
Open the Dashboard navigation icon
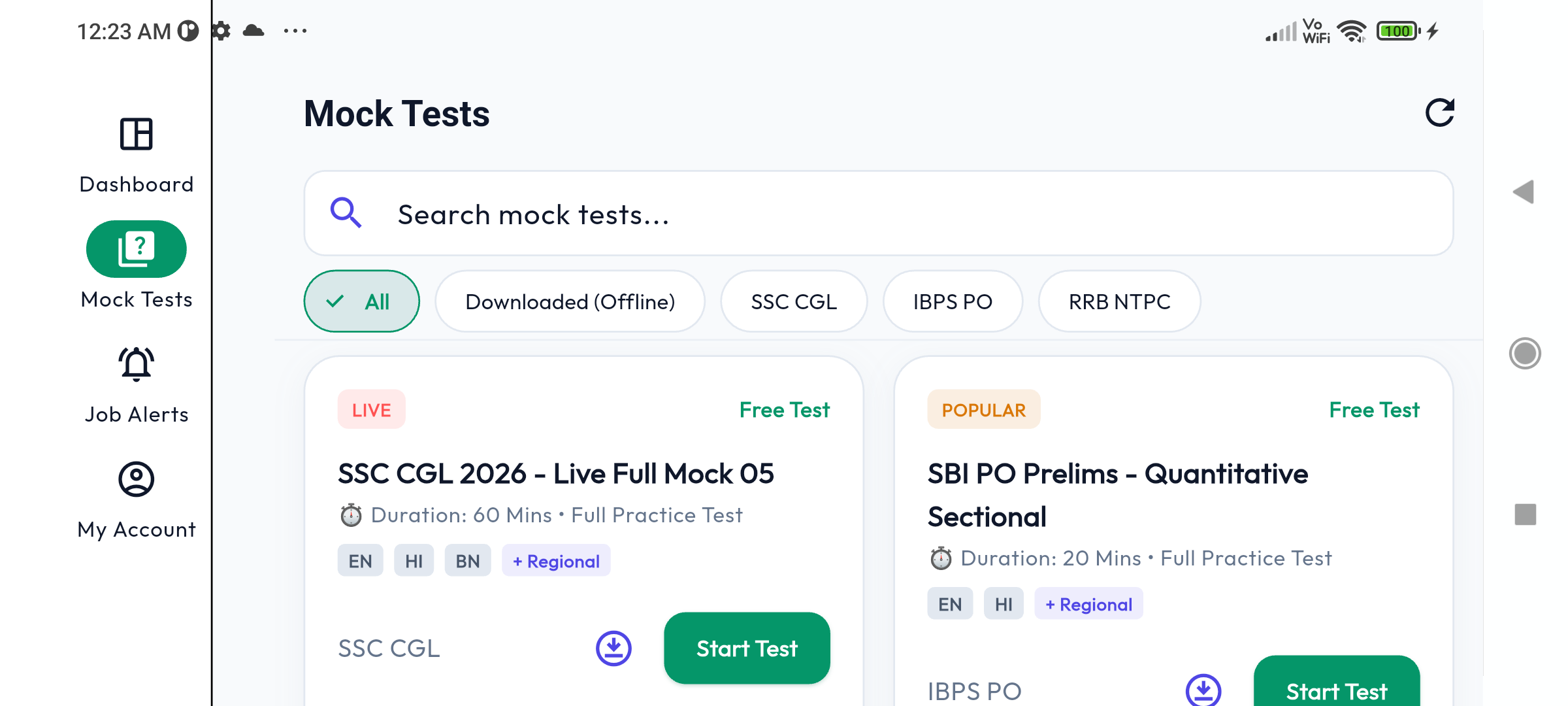pyautogui.click(x=136, y=134)
